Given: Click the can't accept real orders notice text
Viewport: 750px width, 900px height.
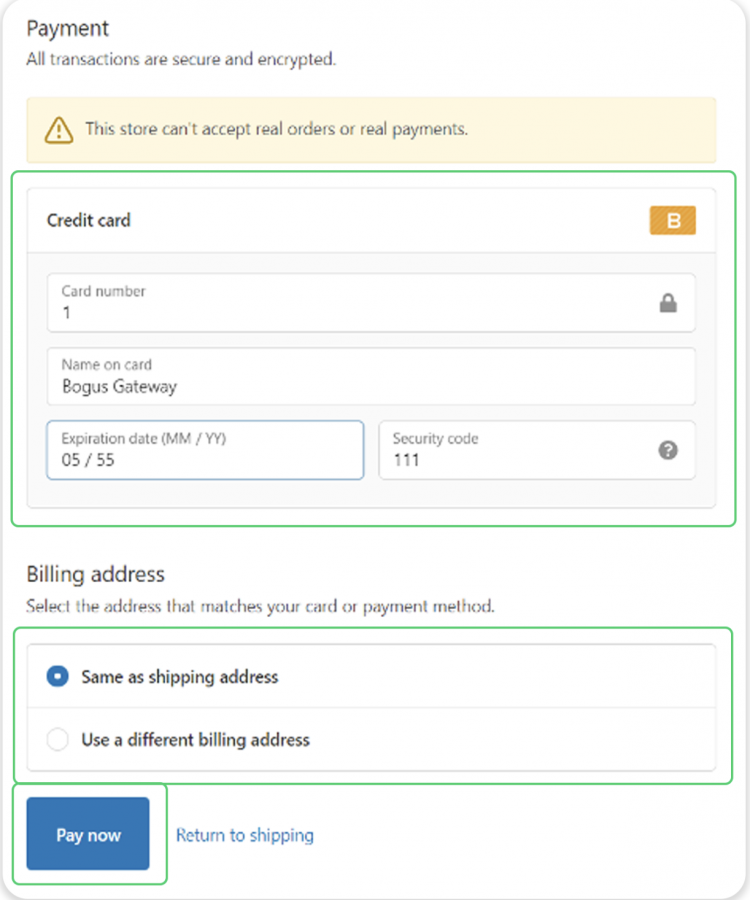Looking at the screenshot, I should (277, 129).
